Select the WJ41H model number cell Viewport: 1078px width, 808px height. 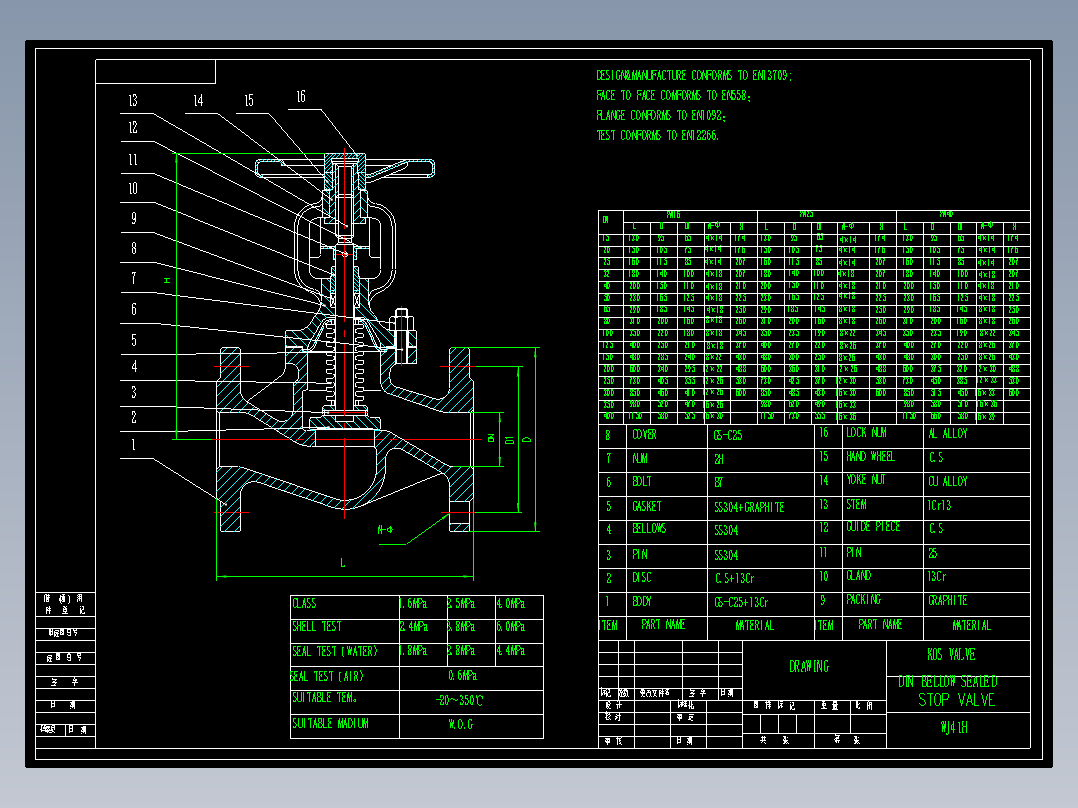pos(954,728)
